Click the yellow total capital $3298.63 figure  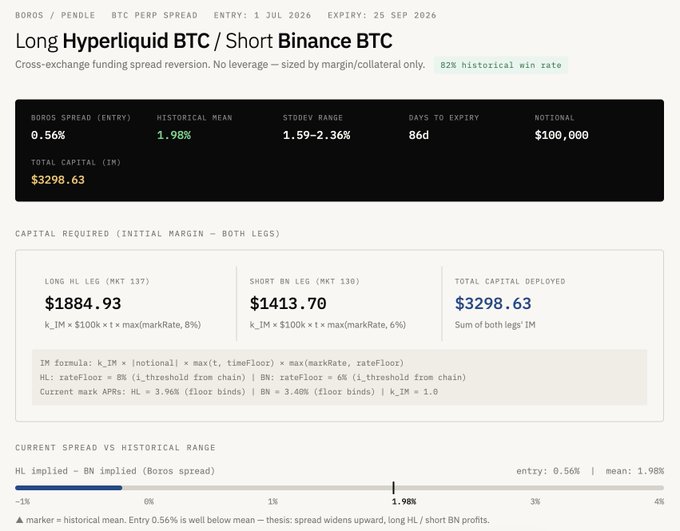tap(58, 180)
